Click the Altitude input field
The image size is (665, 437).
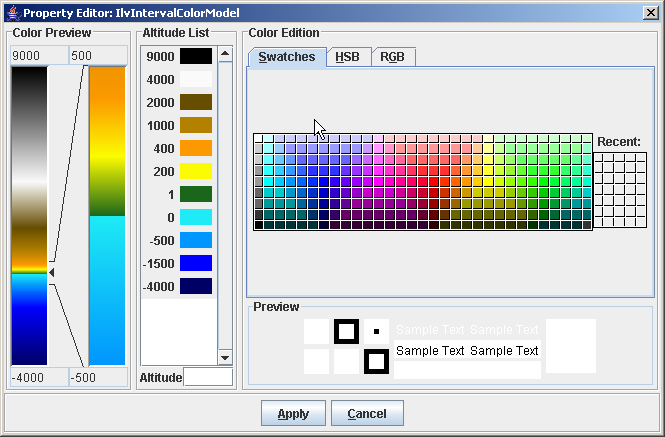coord(208,377)
